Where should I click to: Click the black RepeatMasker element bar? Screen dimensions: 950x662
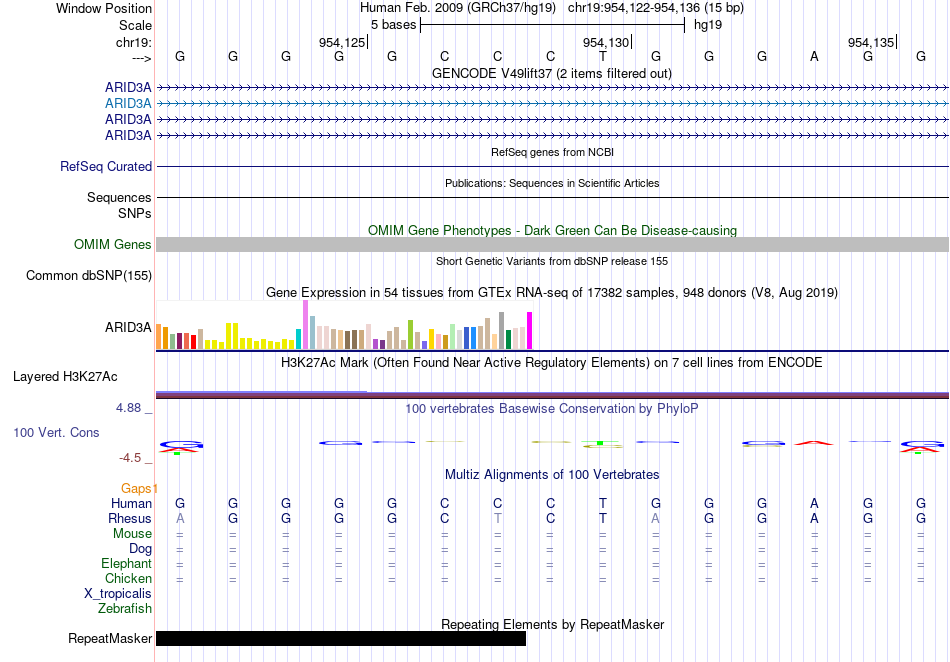click(341, 638)
